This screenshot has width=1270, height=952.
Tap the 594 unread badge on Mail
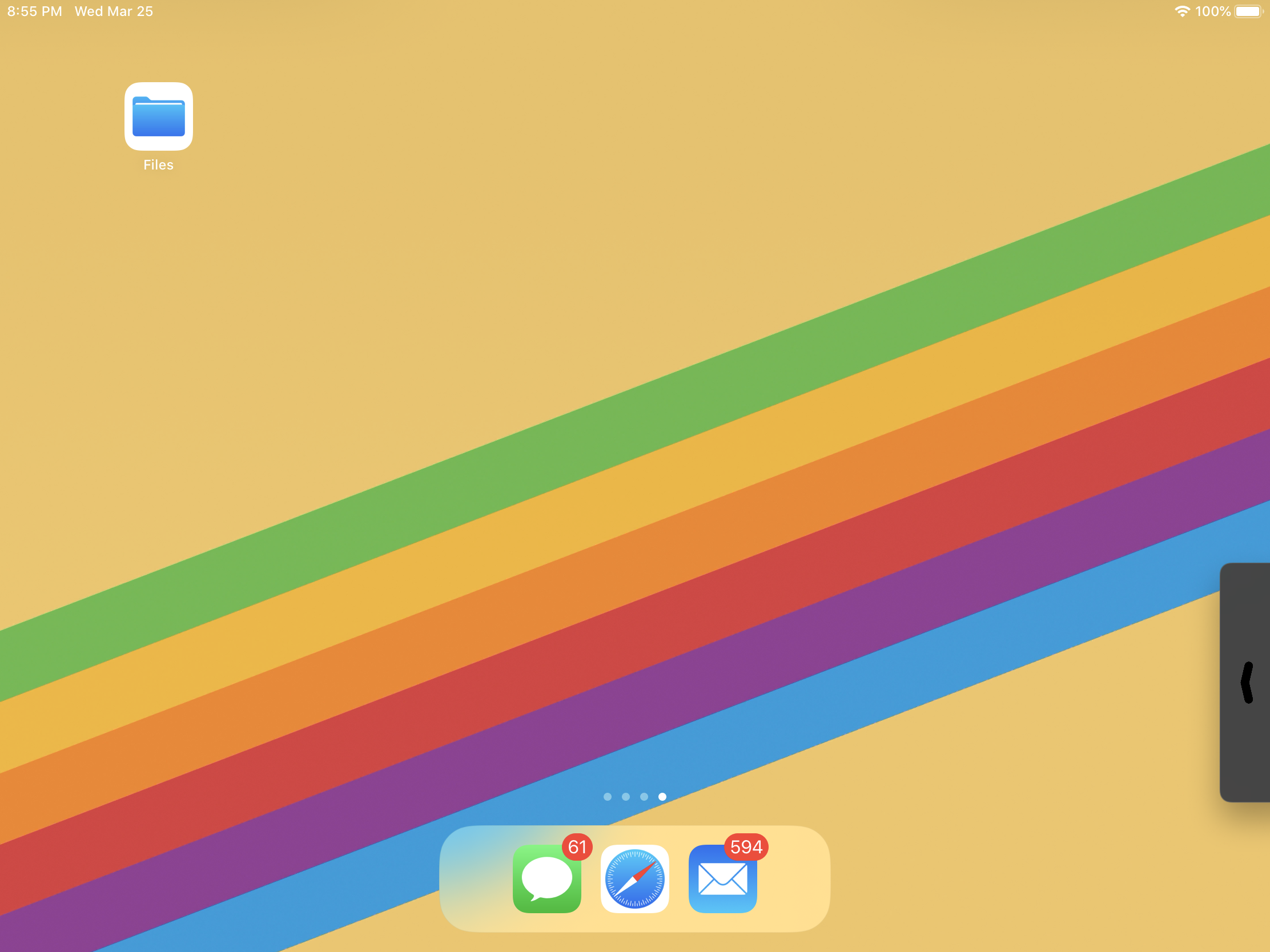point(746,847)
